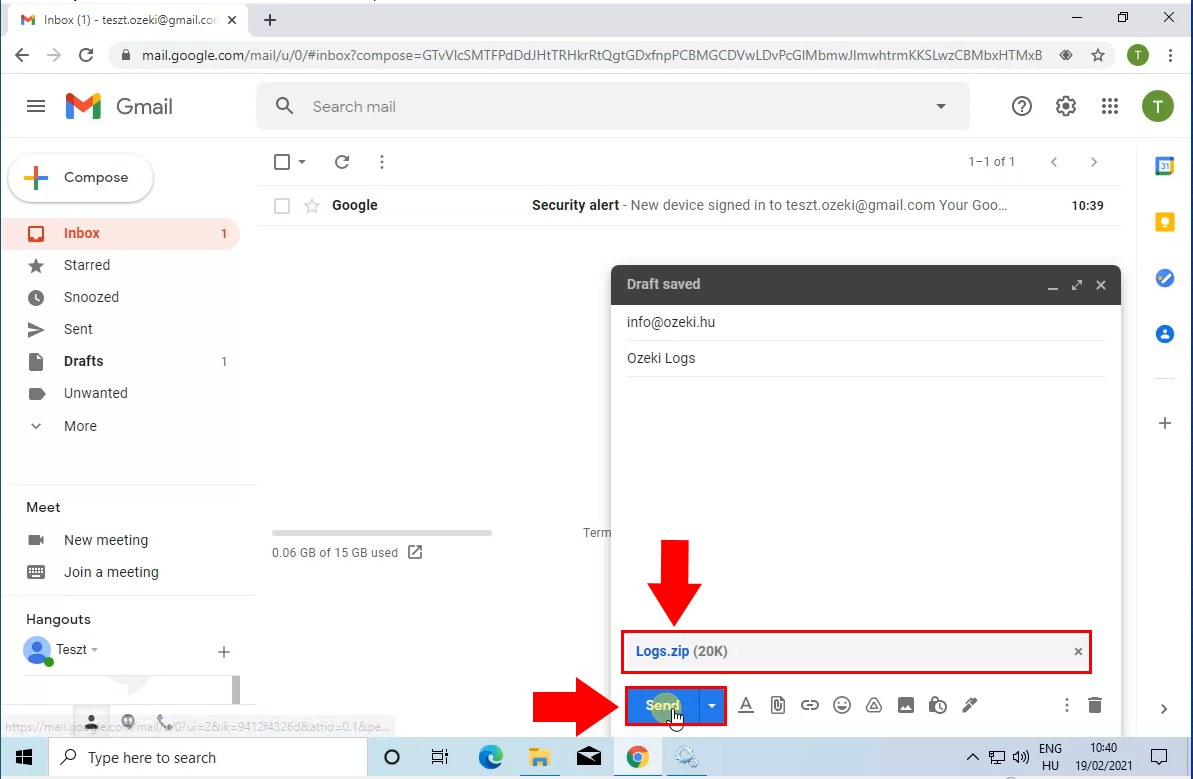Insert a photo into the message
This screenshot has height=779, width=1193.
(906, 705)
